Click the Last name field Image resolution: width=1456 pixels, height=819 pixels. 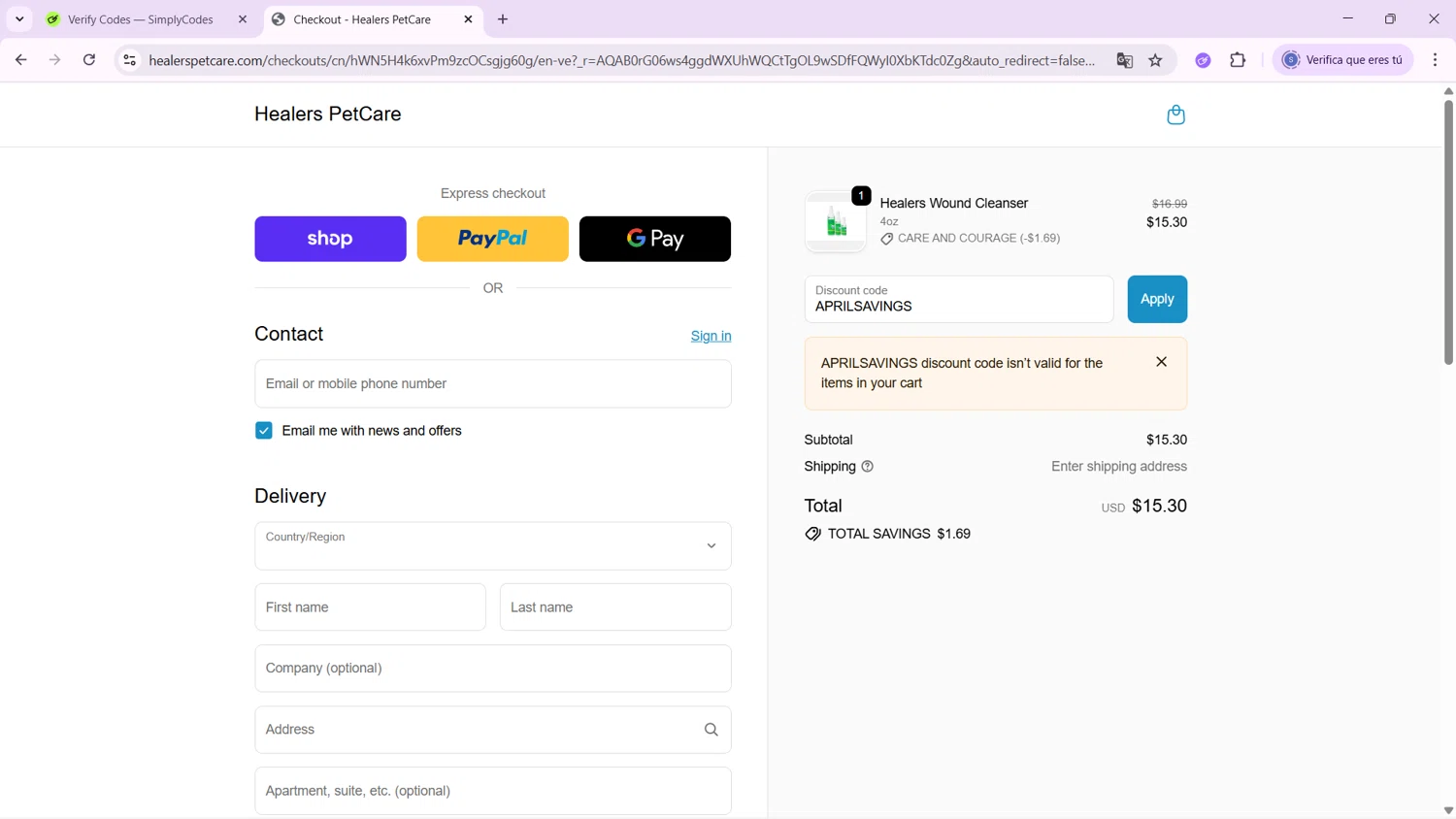tap(615, 607)
